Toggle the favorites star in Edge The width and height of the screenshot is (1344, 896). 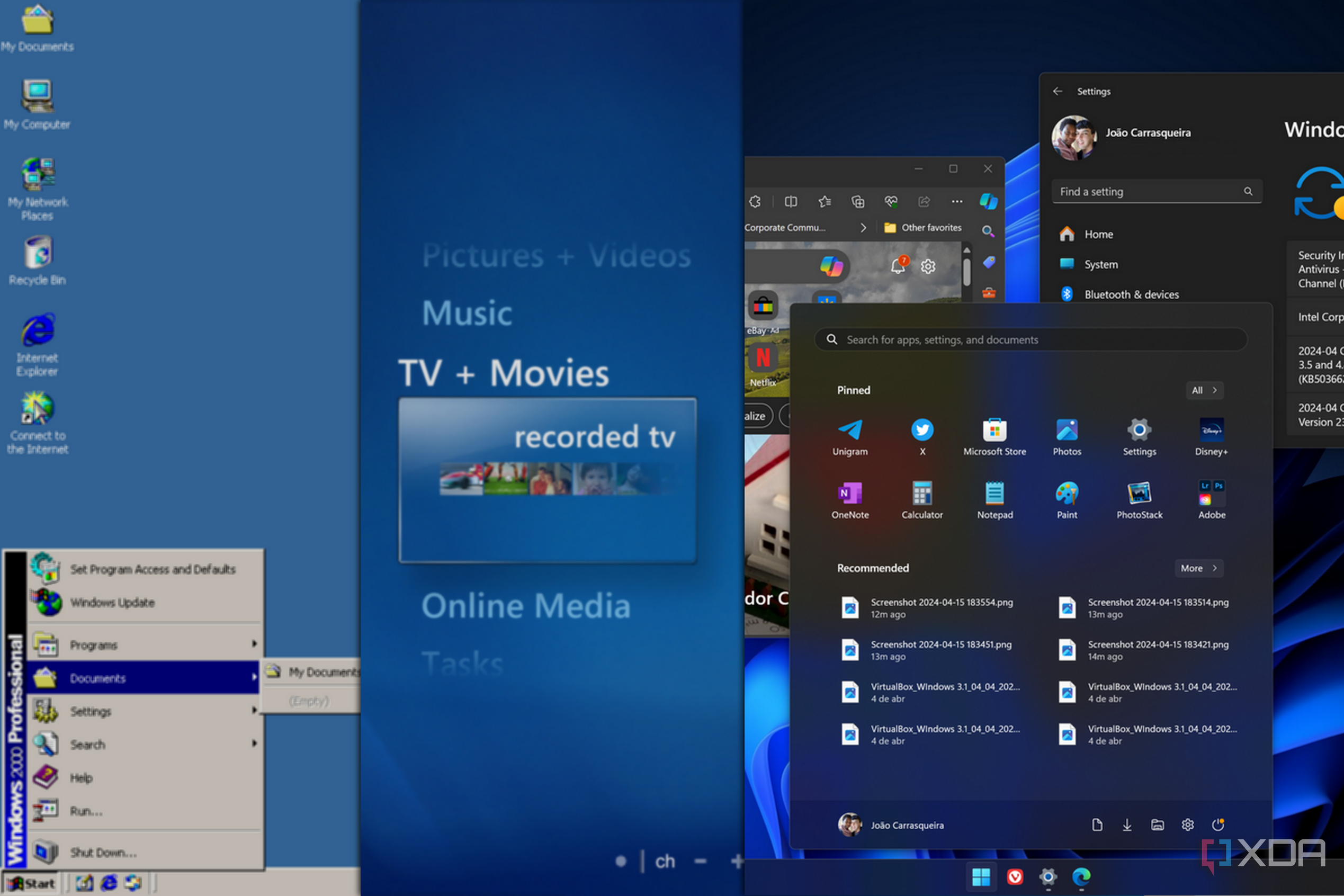pyautogui.click(x=825, y=201)
